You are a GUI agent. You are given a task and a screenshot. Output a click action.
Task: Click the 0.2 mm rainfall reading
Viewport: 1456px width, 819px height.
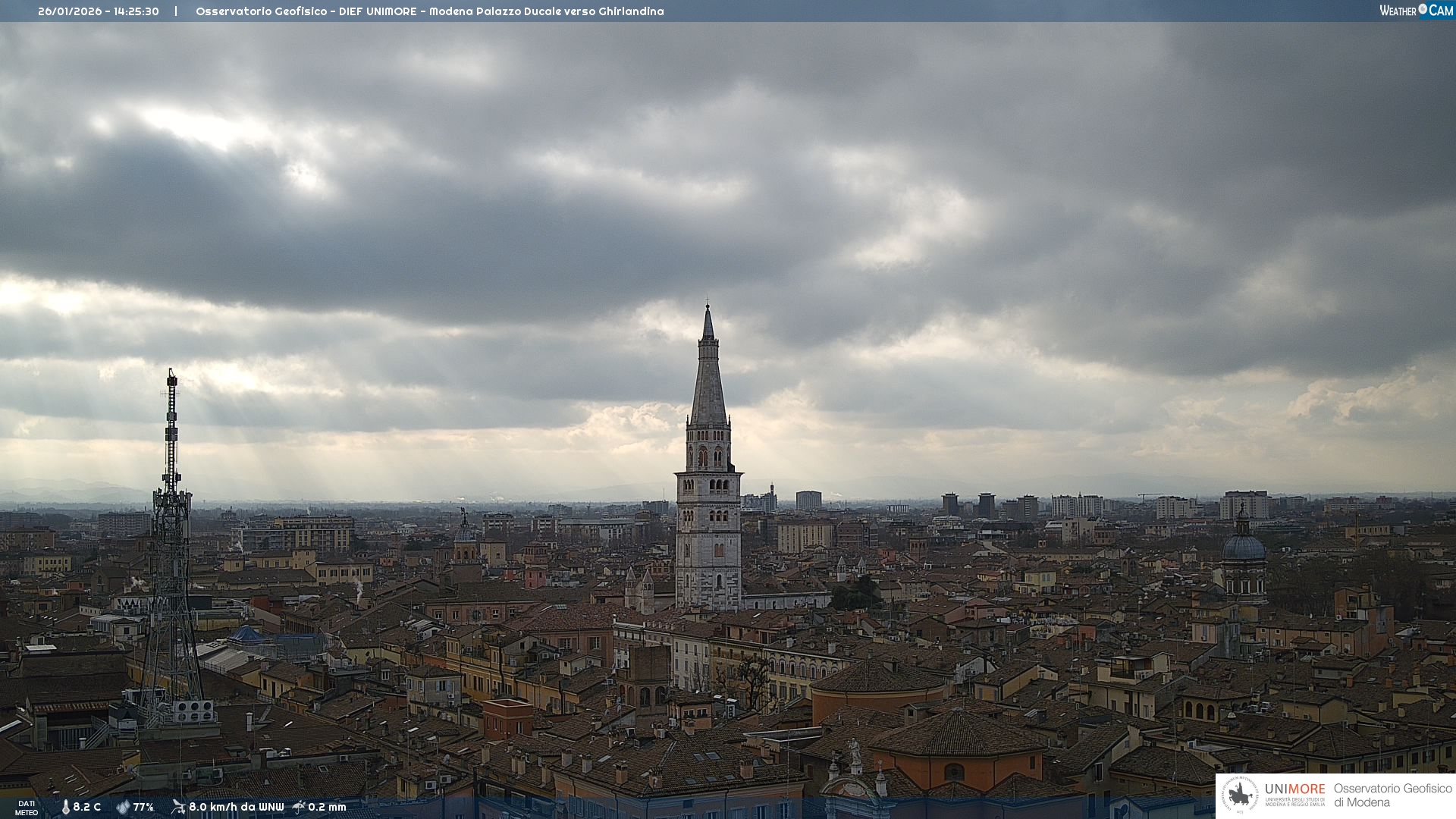coord(327,808)
